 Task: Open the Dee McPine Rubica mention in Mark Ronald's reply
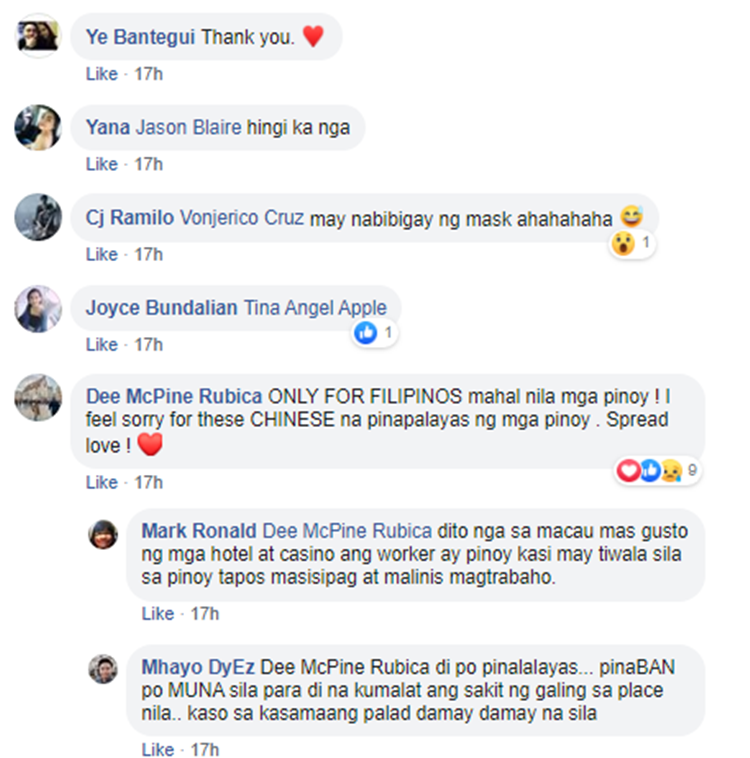point(347,531)
